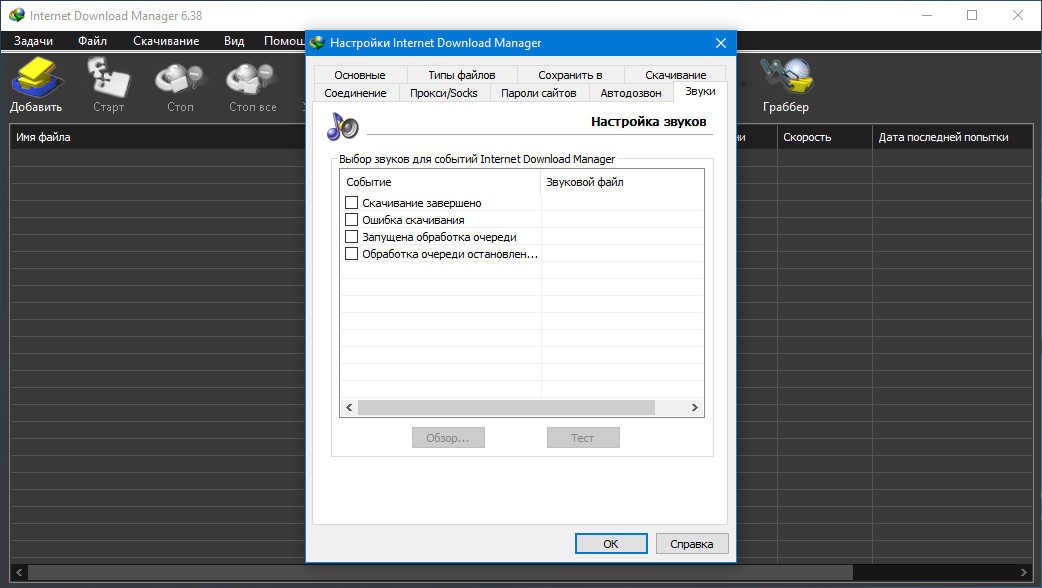The image size is (1042, 588).
Task: Check the Запущена обработка очереди event
Action: [352, 237]
